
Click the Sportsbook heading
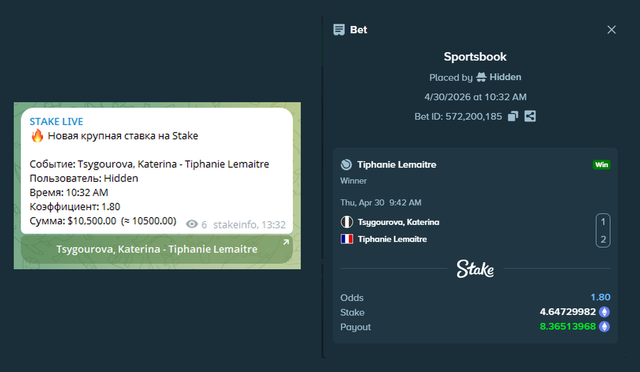pyautogui.click(x=475, y=57)
